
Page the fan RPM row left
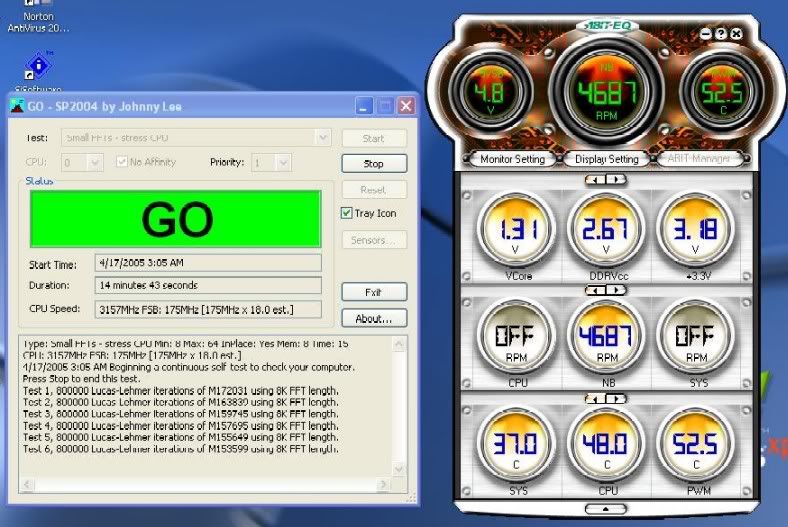(596, 290)
